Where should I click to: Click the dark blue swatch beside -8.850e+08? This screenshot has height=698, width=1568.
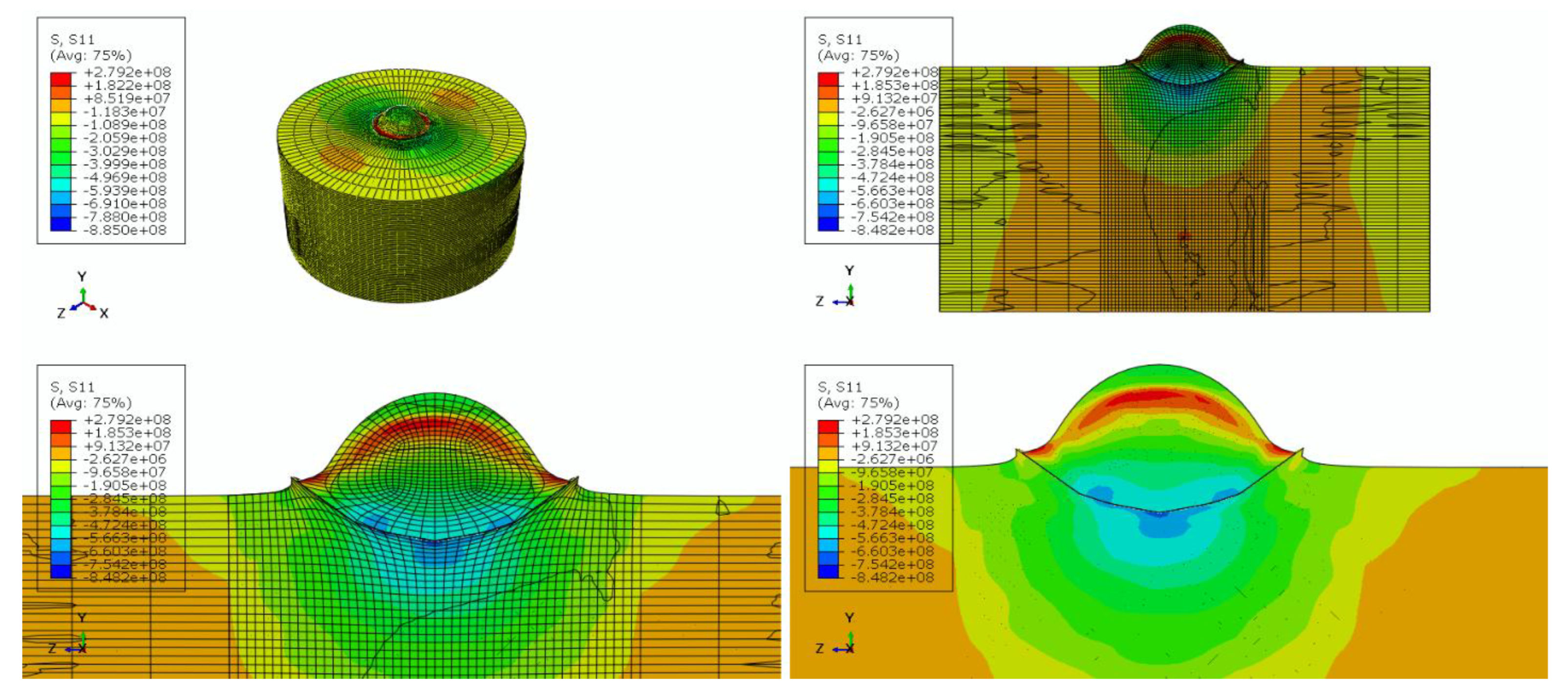(x=61, y=223)
